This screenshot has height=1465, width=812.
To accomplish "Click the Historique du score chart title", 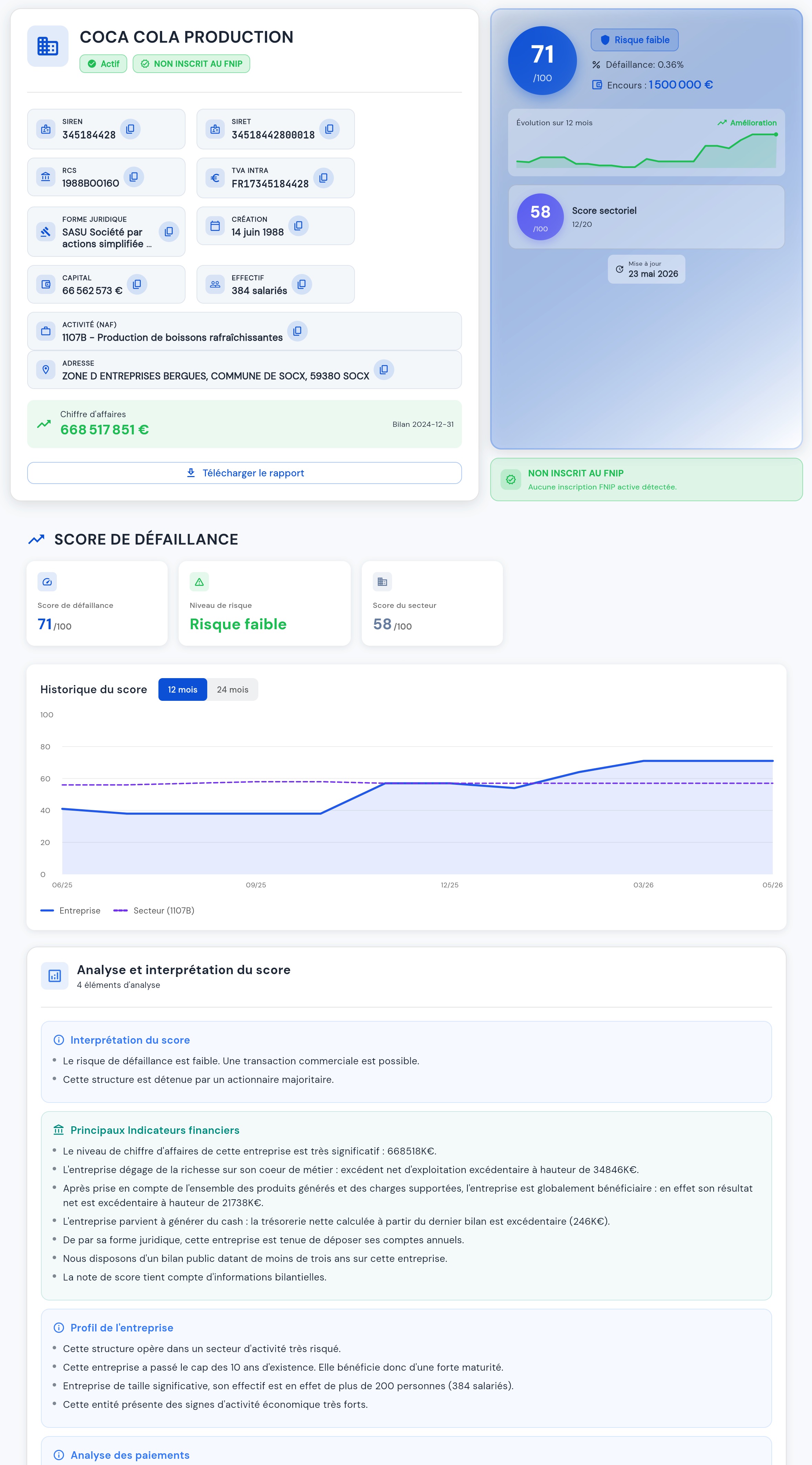I will pyautogui.click(x=94, y=689).
